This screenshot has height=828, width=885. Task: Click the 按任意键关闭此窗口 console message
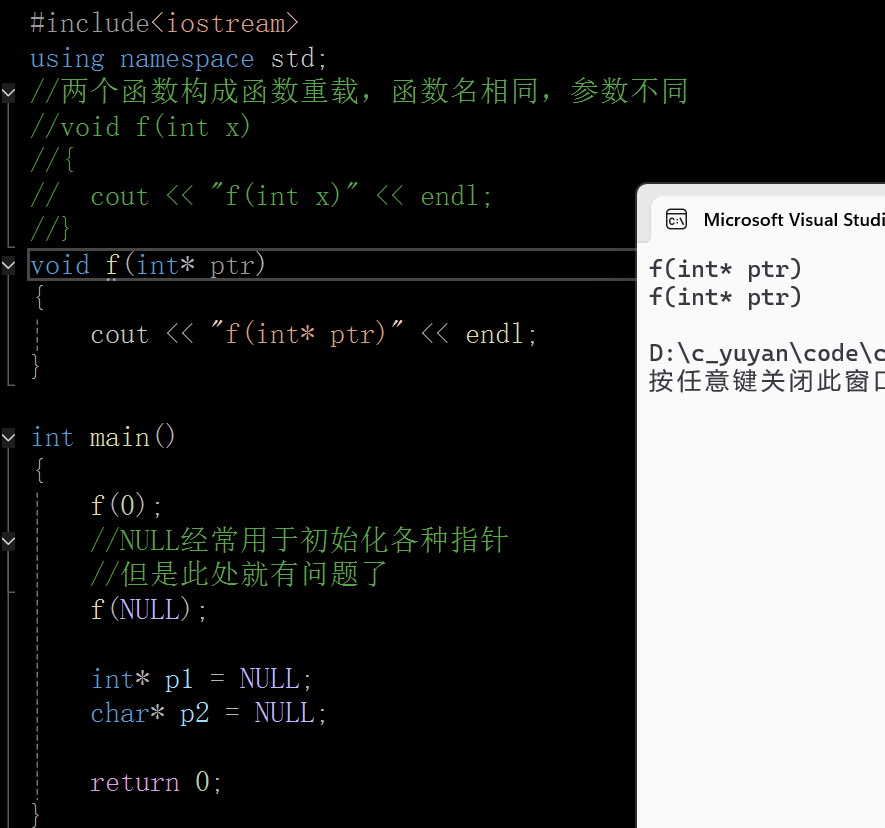pos(767,381)
